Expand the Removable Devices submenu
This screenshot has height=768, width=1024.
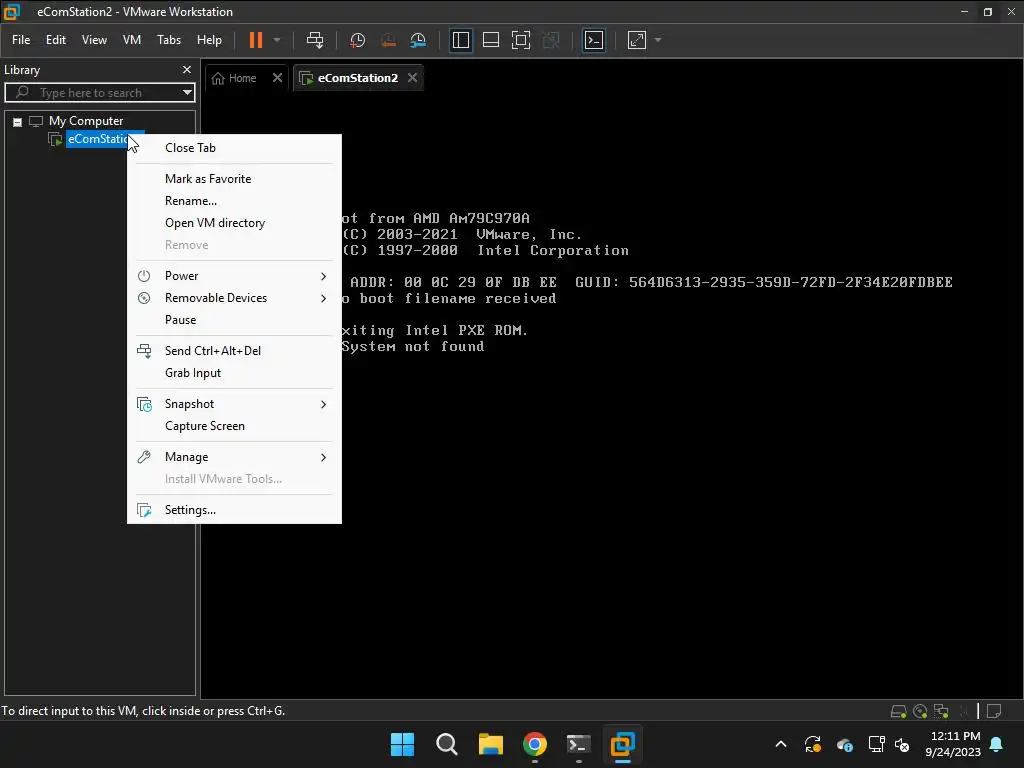pos(234,298)
